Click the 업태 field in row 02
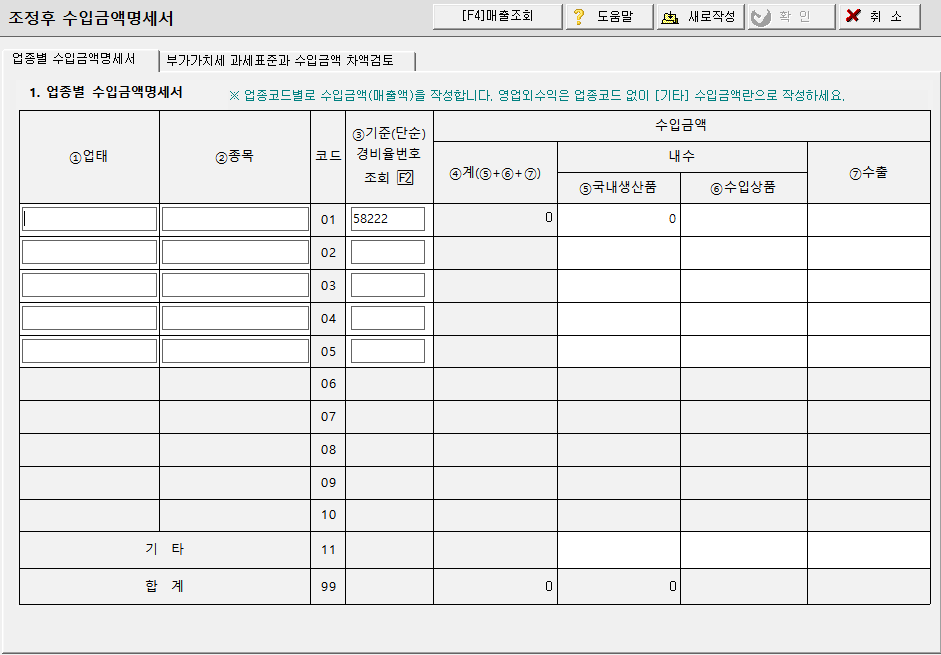This screenshot has width=941, height=655. (89, 252)
